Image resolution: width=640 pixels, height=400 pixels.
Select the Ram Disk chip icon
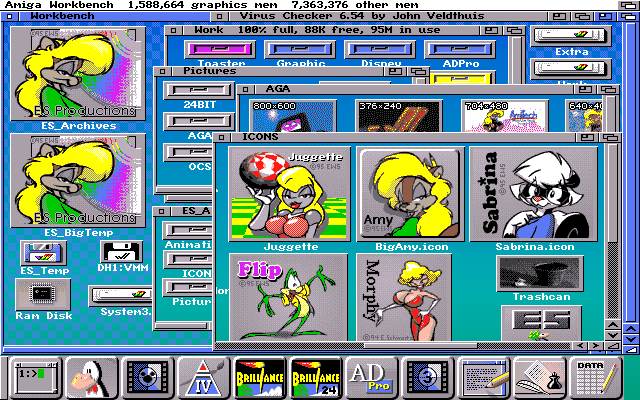click(x=42, y=294)
